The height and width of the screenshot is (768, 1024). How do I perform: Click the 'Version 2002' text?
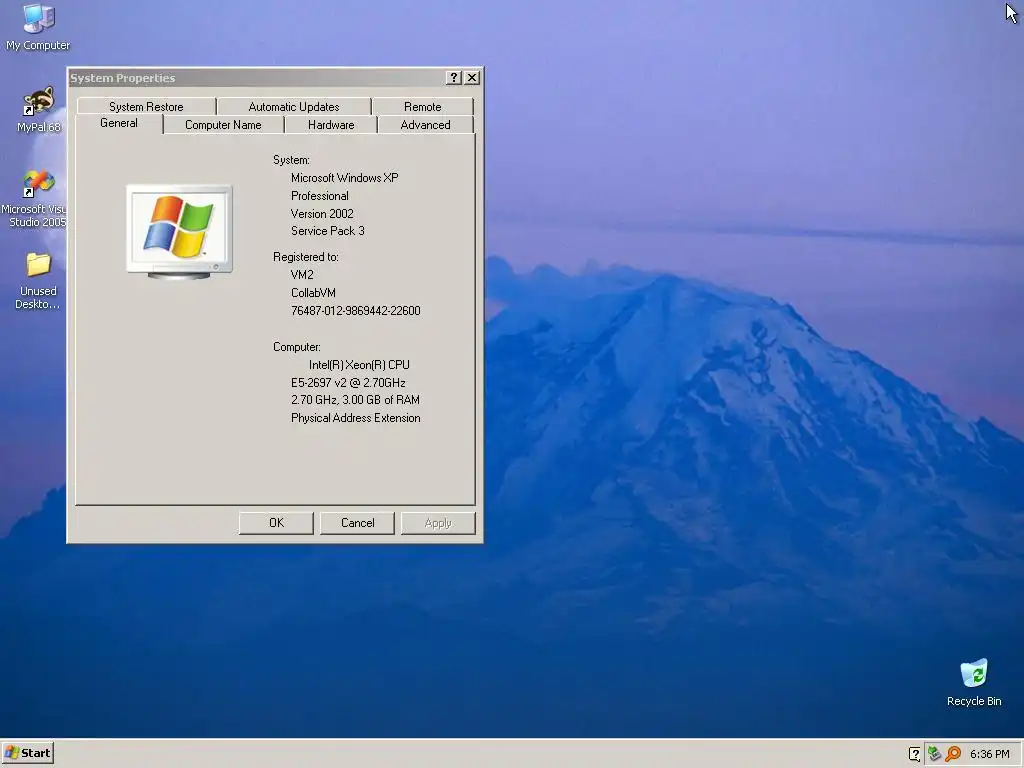(x=322, y=214)
